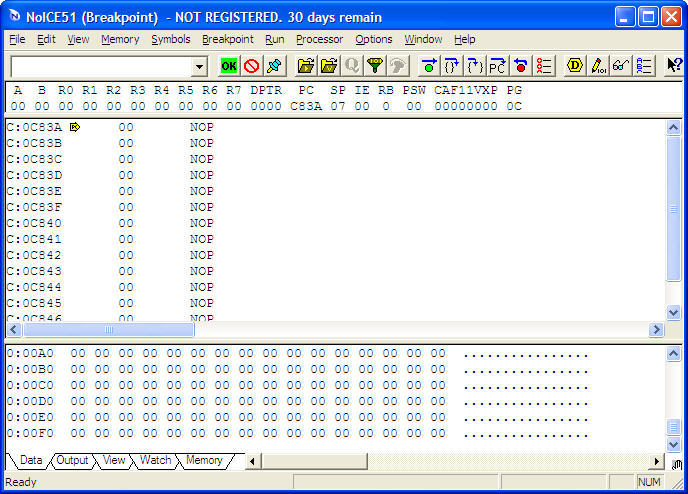
Task: Open the Edit menu
Action: (x=46, y=39)
